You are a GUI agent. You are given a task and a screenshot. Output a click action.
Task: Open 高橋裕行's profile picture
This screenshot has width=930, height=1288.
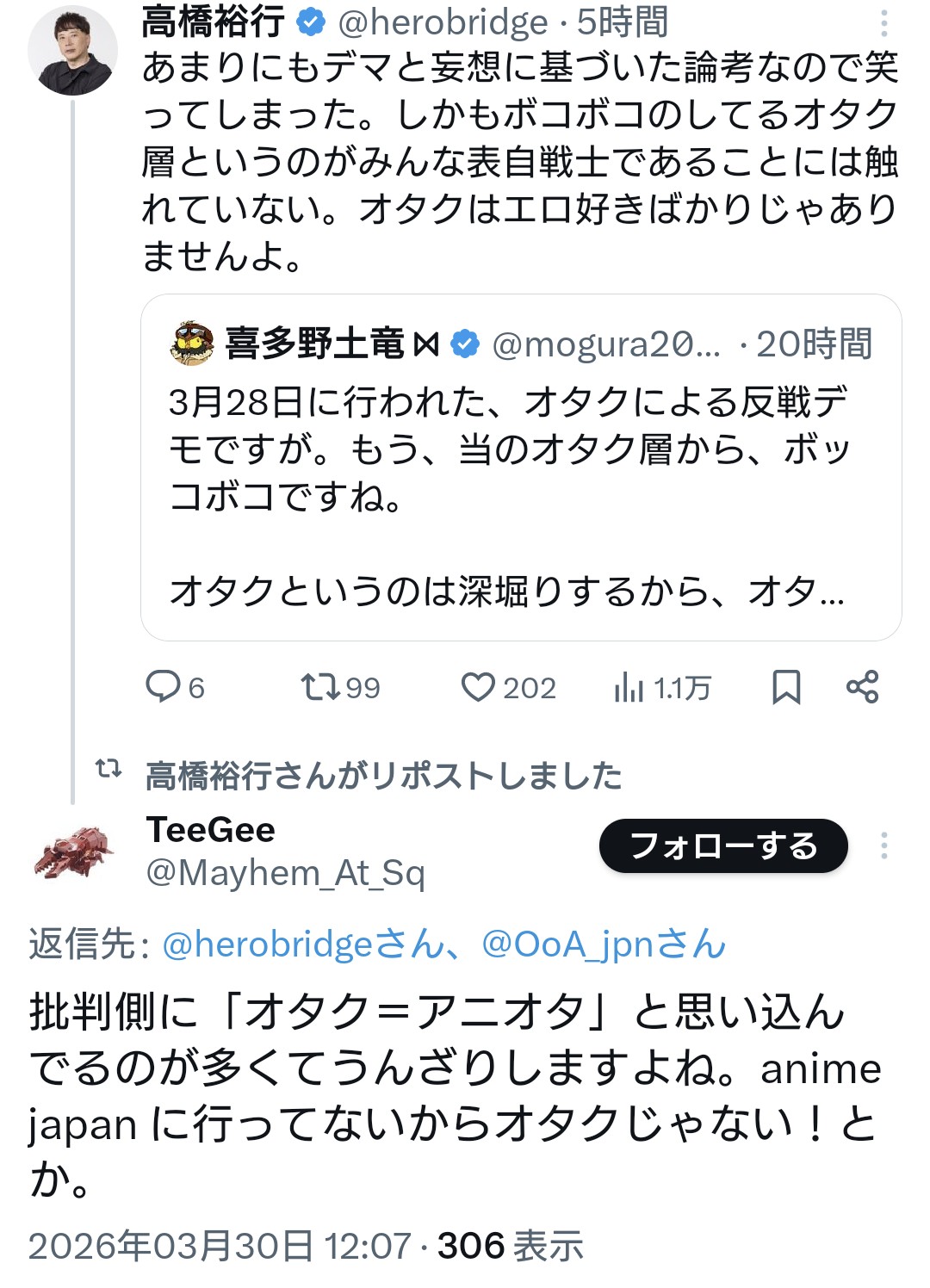click(72, 50)
